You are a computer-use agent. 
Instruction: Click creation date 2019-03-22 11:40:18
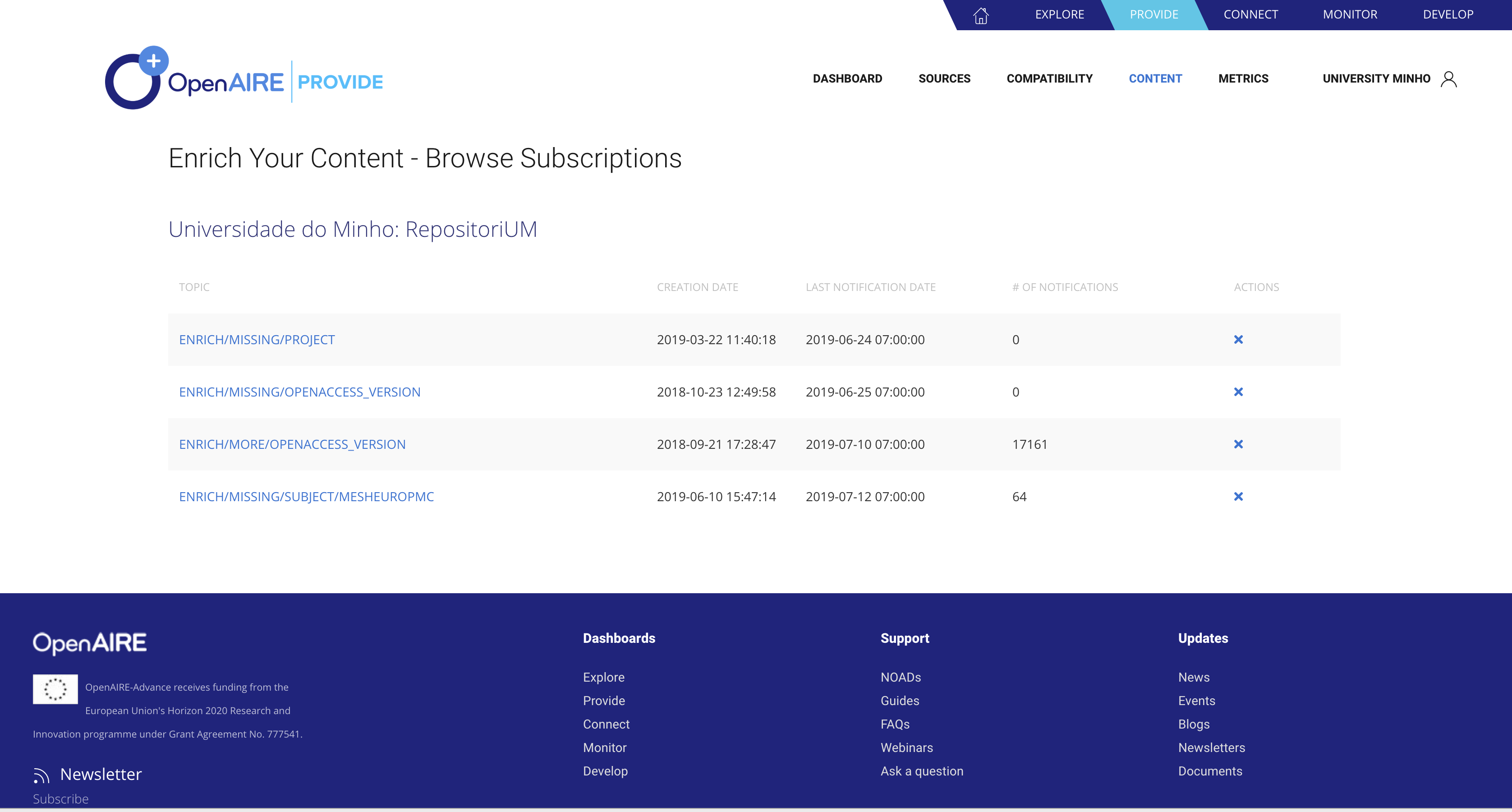[716, 339]
